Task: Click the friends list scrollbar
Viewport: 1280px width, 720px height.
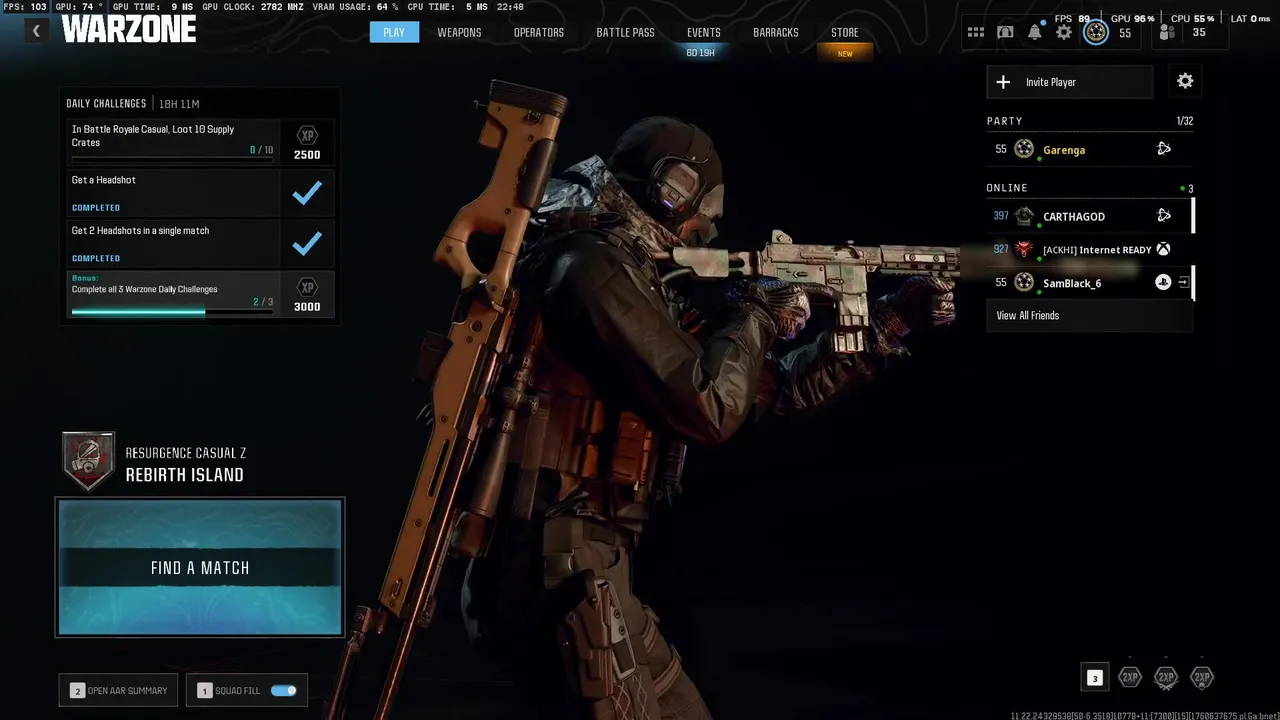Action: [1193, 249]
